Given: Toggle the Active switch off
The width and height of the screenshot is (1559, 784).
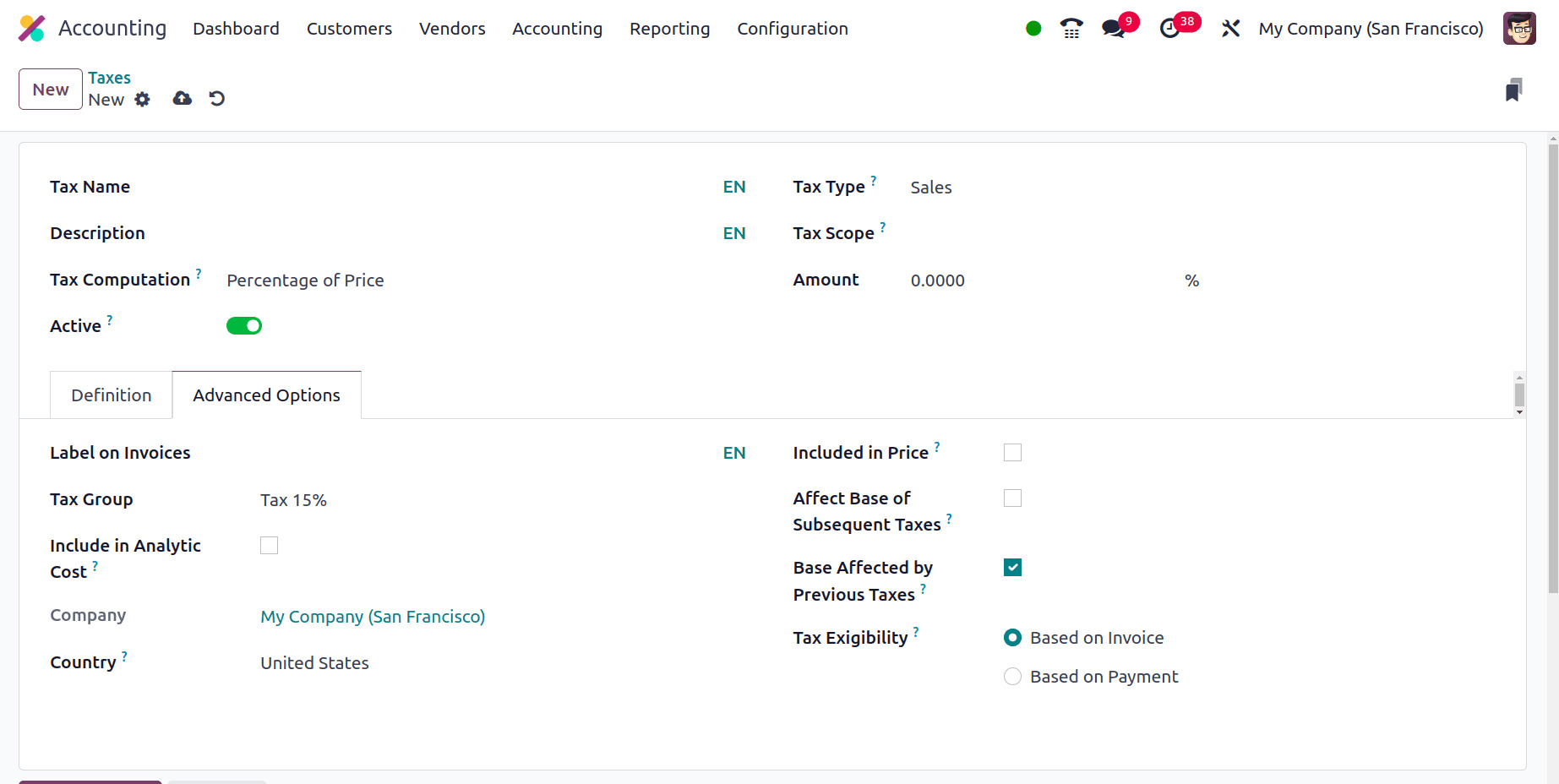Looking at the screenshot, I should pos(244,326).
